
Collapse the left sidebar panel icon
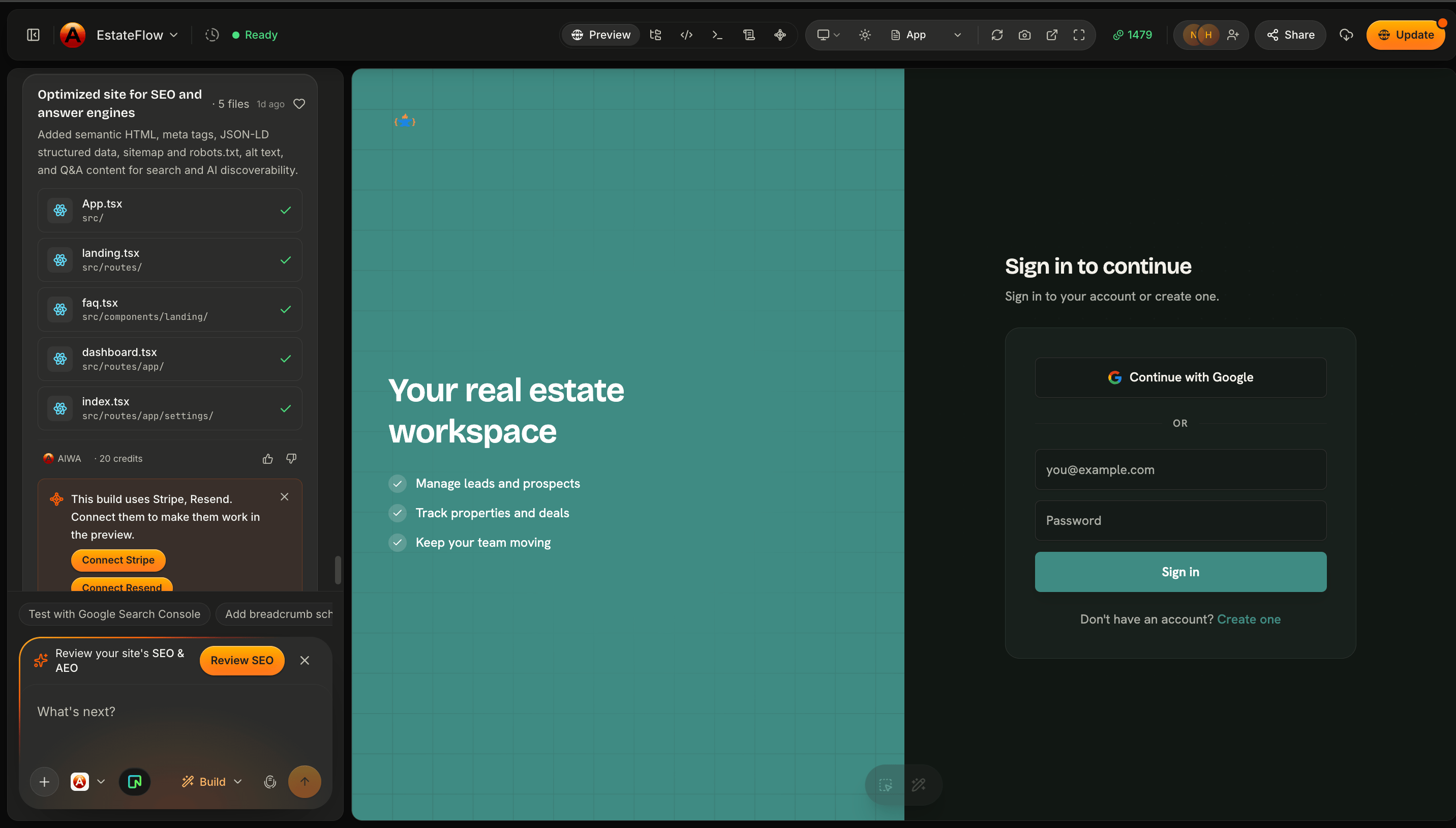click(x=34, y=35)
